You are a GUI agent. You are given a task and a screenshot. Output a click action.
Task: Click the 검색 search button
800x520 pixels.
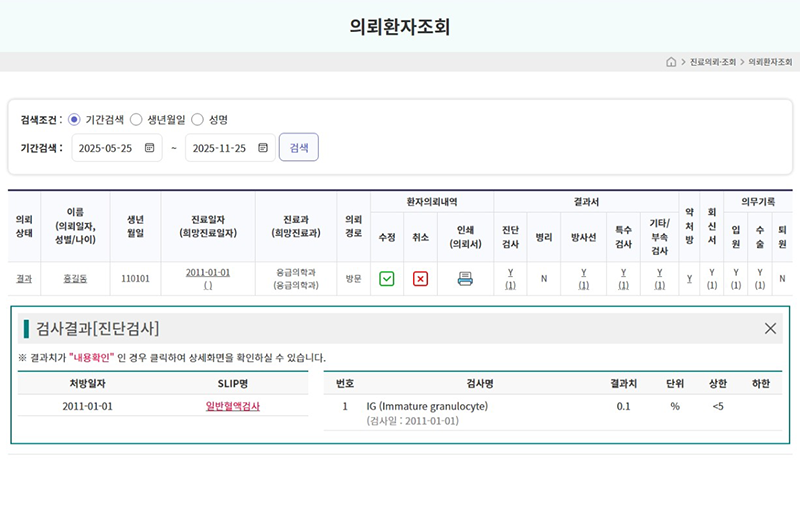(x=298, y=148)
